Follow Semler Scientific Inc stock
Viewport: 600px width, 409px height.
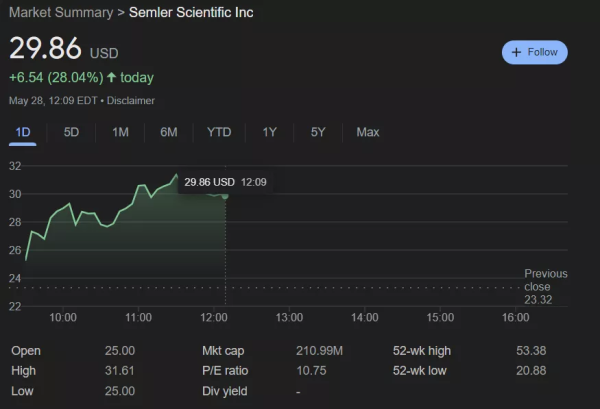(x=535, y=52)
